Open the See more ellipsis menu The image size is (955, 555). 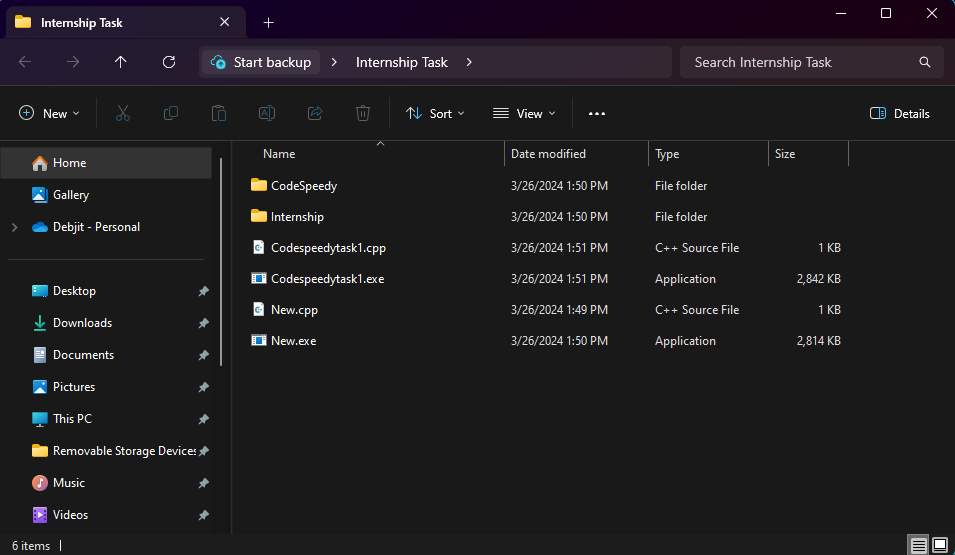tap(596, 113)
